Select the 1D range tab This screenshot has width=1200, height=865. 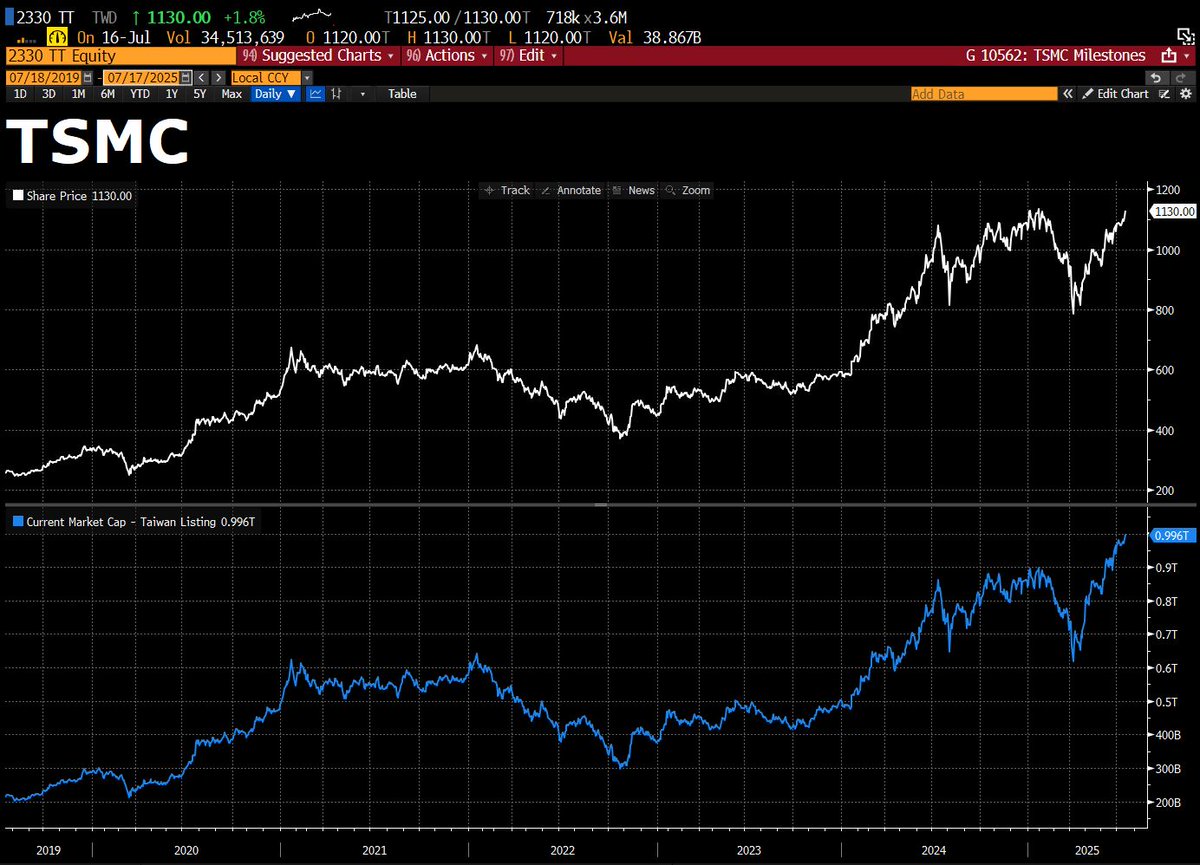[x=20, y=93]
